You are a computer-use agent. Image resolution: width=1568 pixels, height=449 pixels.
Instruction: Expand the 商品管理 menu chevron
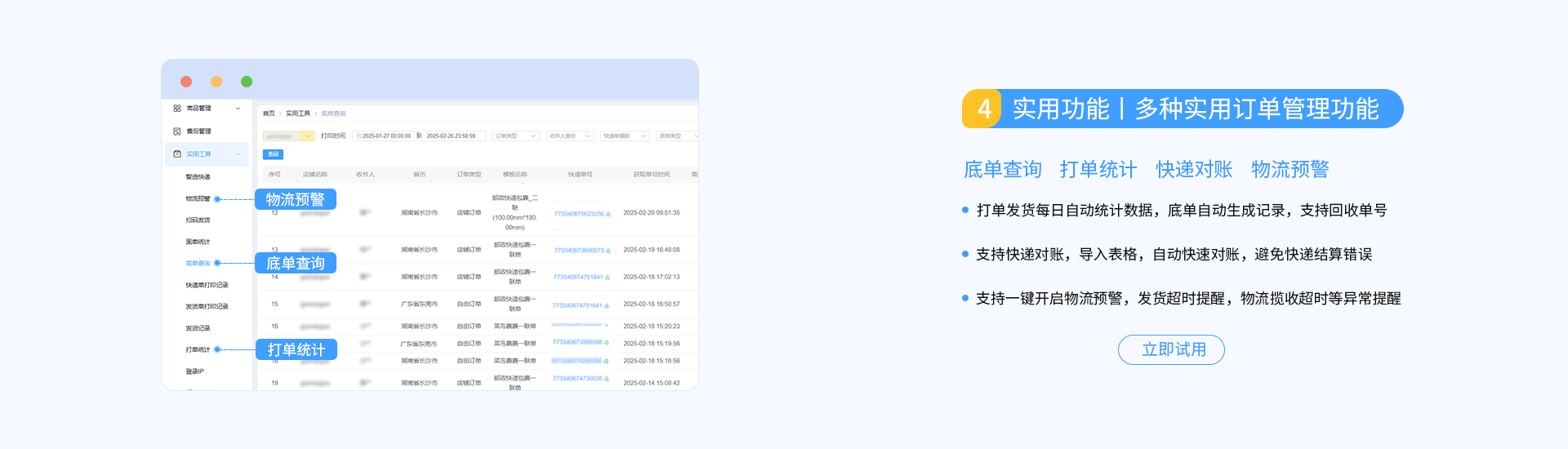pos(238,109)
